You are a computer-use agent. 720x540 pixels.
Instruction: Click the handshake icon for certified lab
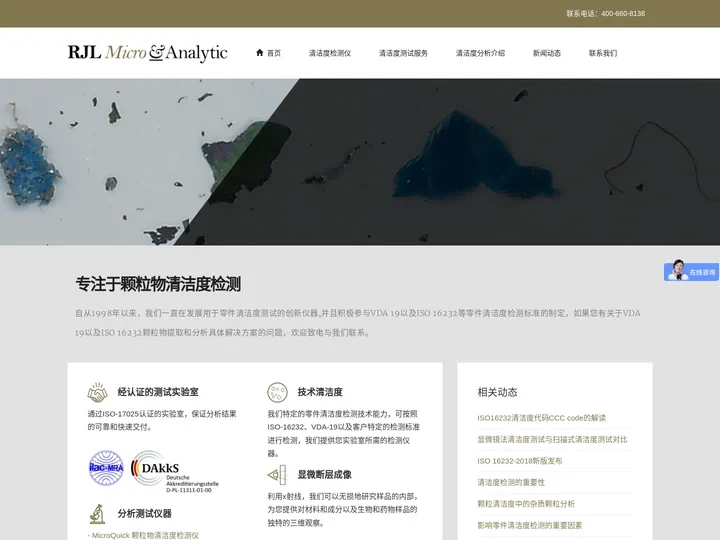pos(97,392)
